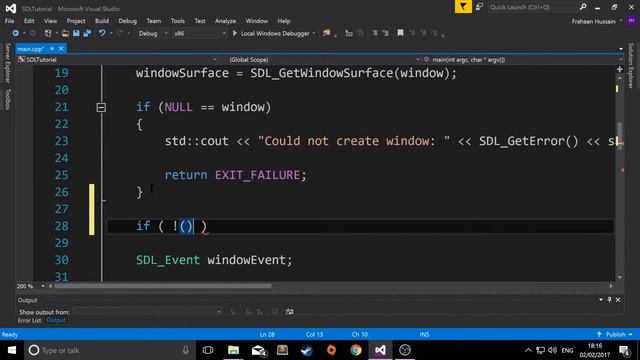Click the vertical scrollbar thumb in editor

click(620, 136)
